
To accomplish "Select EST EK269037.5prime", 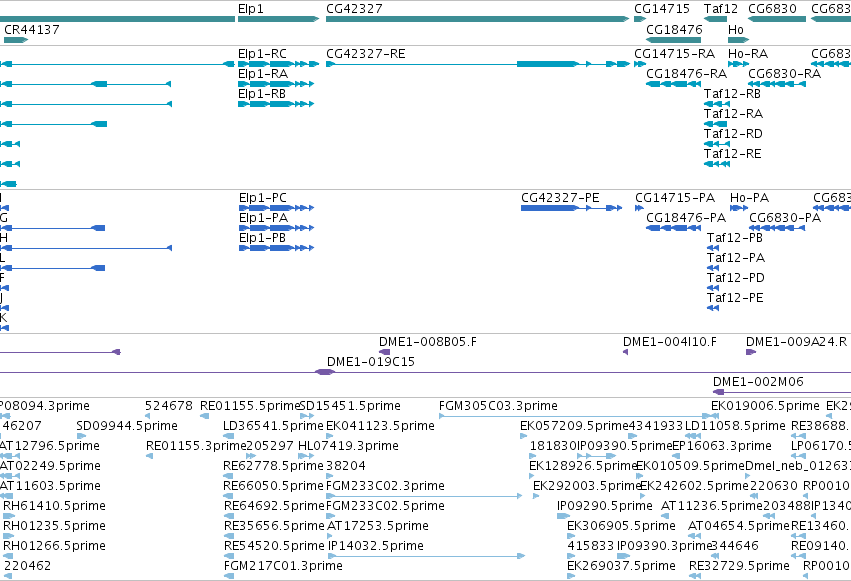I will coord(571,576).
